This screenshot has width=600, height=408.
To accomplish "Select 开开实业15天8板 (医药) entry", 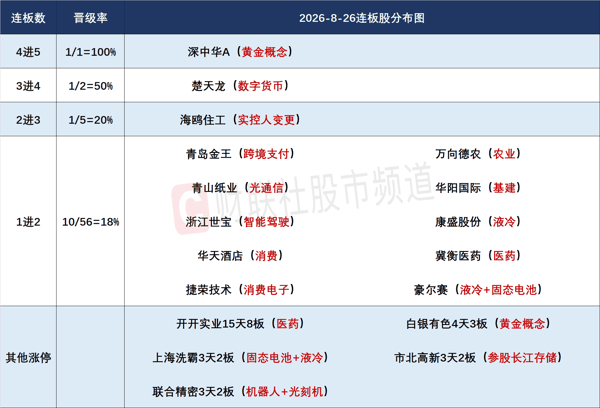I will [x=240, y=324].
